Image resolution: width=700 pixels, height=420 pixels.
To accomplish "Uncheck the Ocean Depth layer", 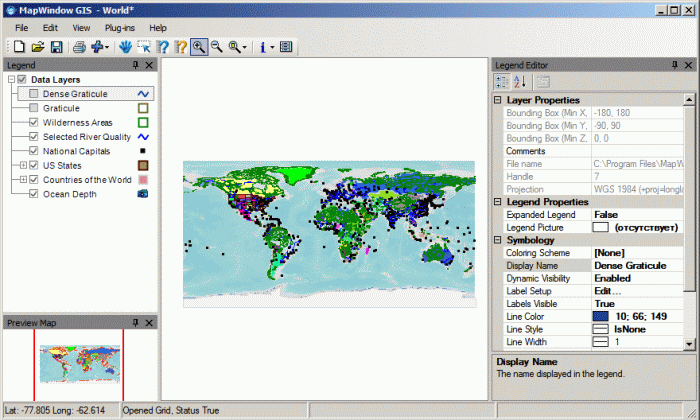I will [33, 194].
